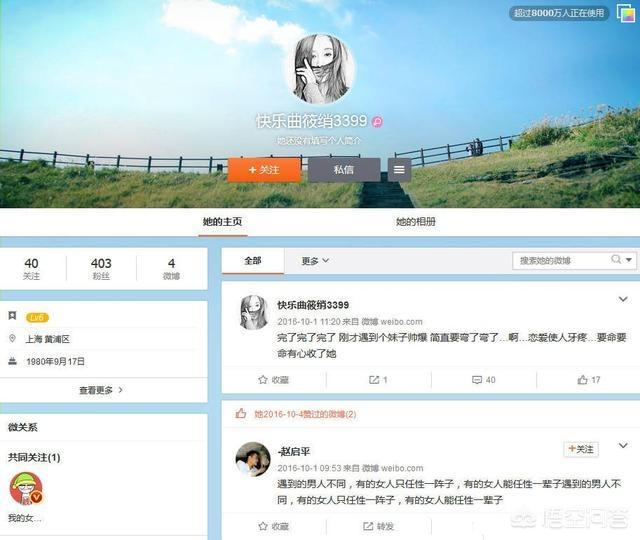This screenshot has width=640, height=540.
Task: Expand the 更多 filter dropdown
Action: (315, 261)
